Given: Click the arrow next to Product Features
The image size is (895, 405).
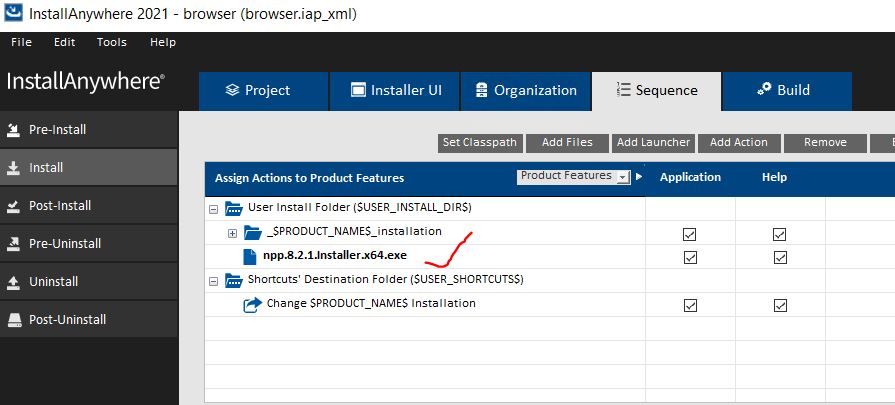Looking at the screenshot, I should coord(639,177).
